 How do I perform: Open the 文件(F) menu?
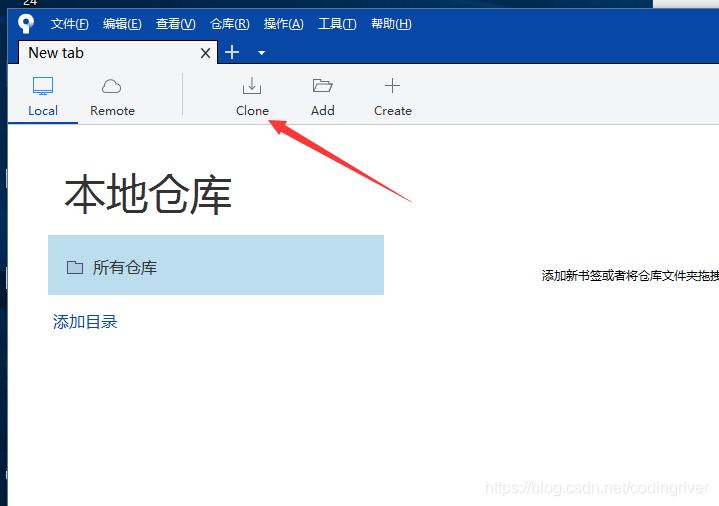pyautogui.click(x=69, y=24)
